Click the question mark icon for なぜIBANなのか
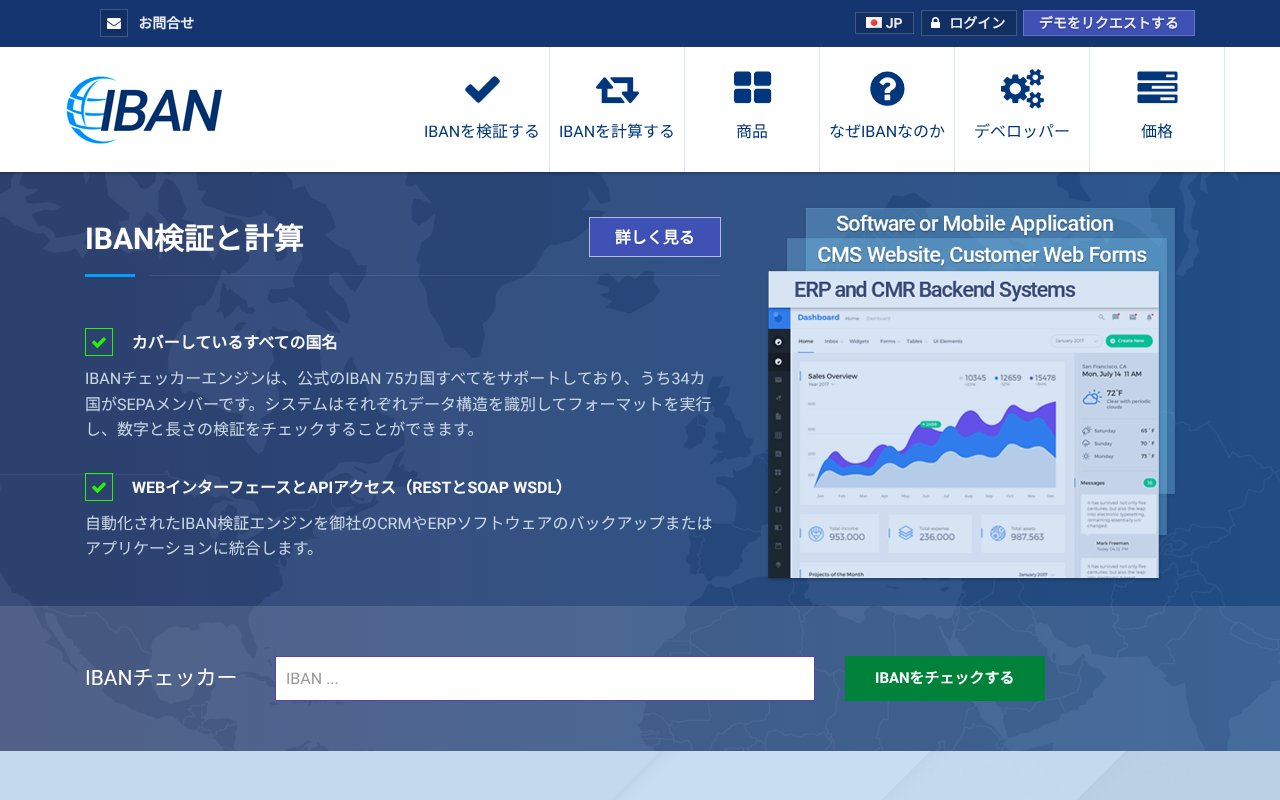The width and height of the screenshot is (1280, 800). pos(887,89)
